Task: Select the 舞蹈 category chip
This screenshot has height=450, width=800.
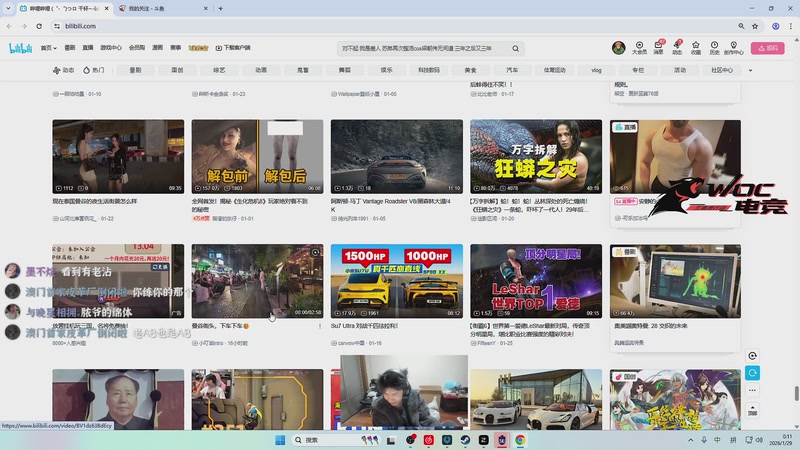Action: tap(344, 70)
